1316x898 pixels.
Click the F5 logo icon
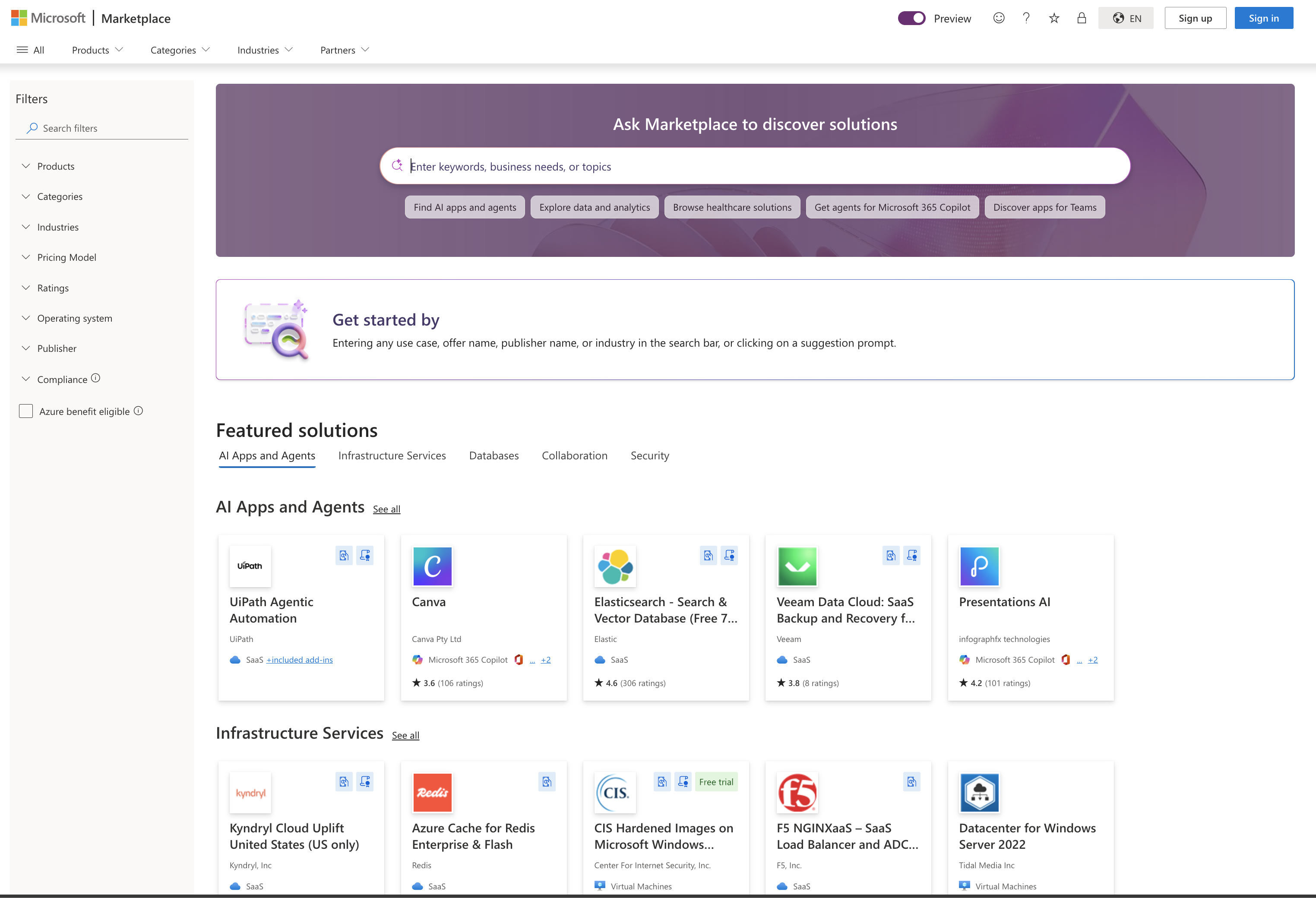coord(797,792)
